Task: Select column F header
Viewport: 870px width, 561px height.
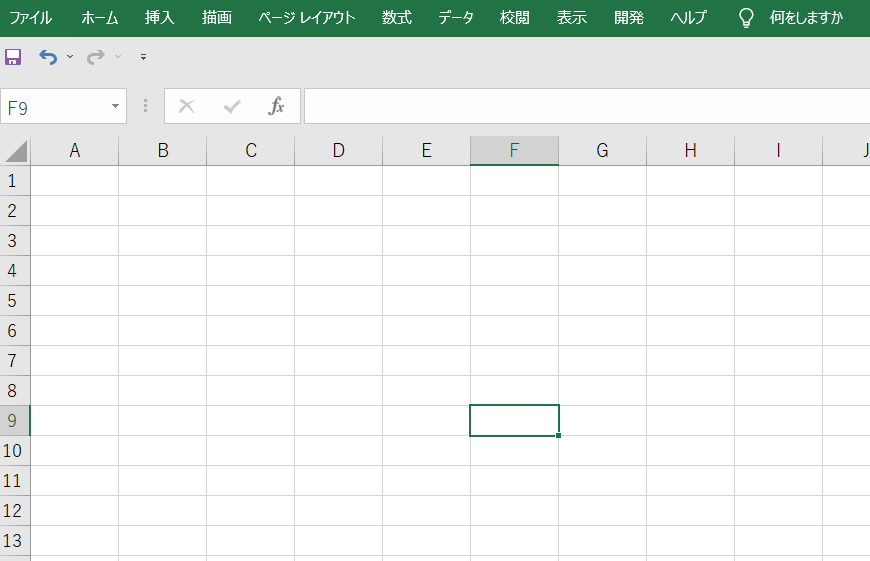Action: coord(514,150)
